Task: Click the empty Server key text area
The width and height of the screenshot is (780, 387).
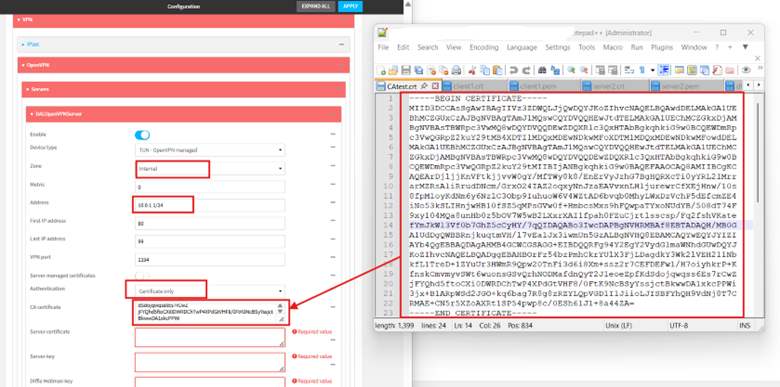Action: coord(209,362)
